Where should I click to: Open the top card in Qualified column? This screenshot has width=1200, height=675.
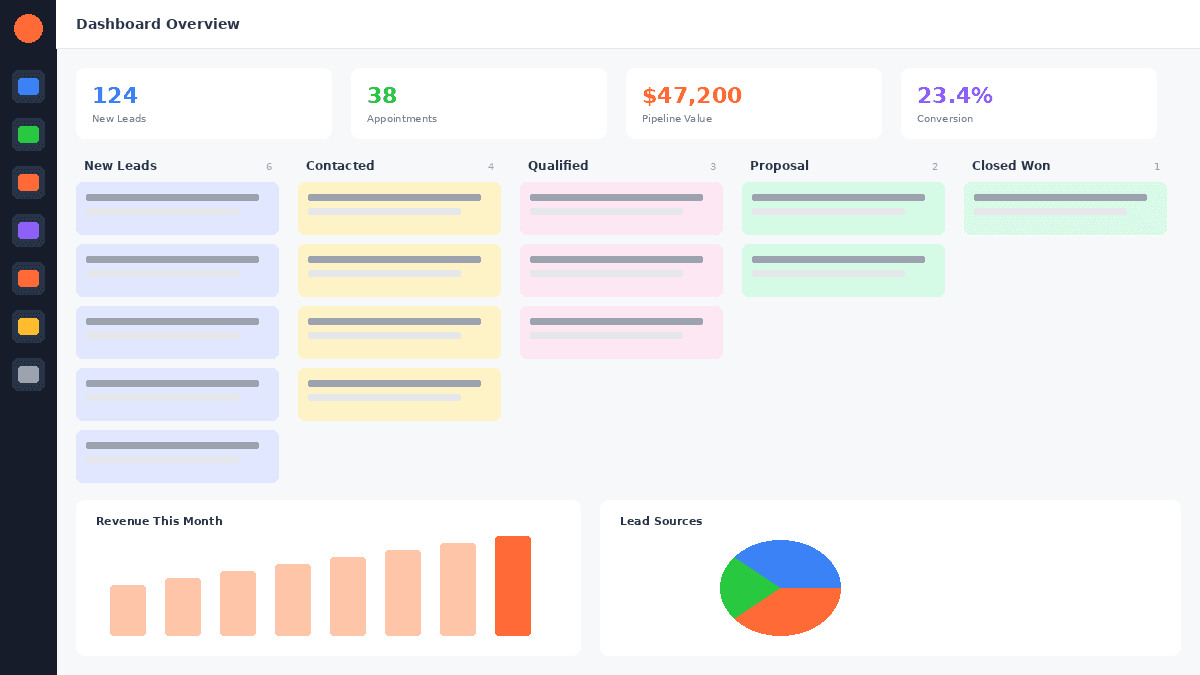(621, 208)
